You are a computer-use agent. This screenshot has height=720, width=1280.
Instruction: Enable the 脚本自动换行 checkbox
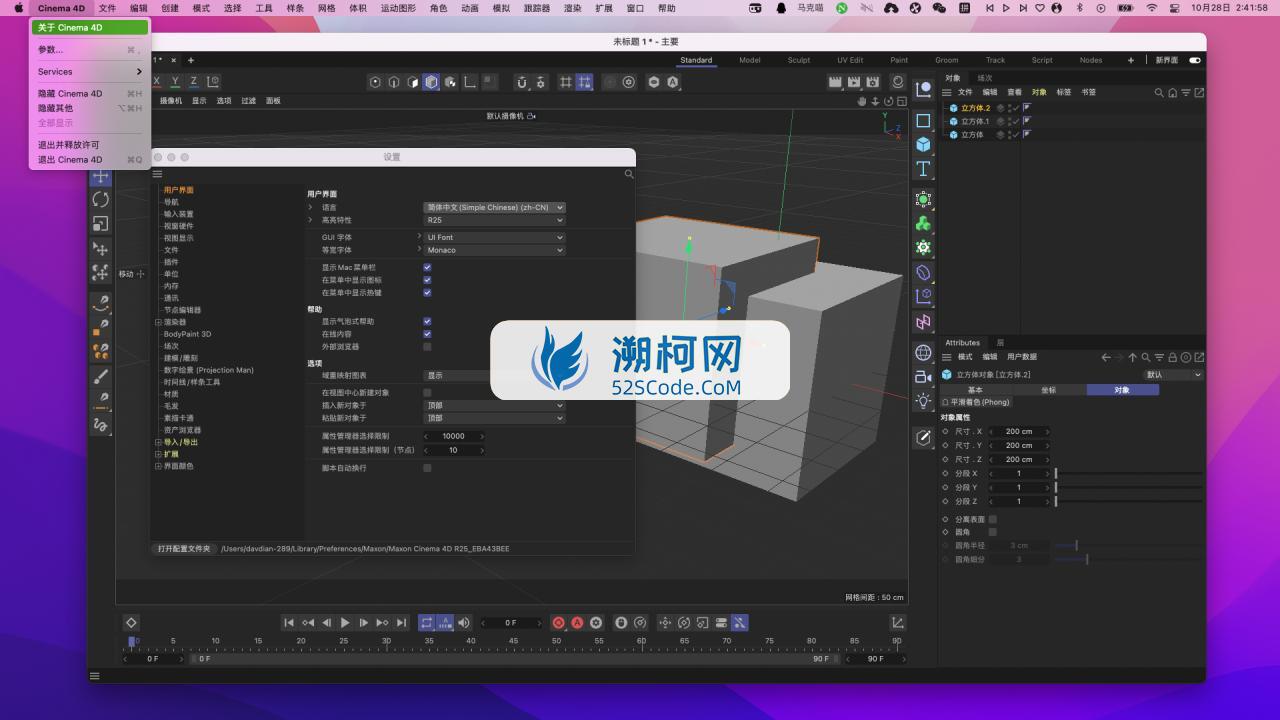tap(427, 468)
